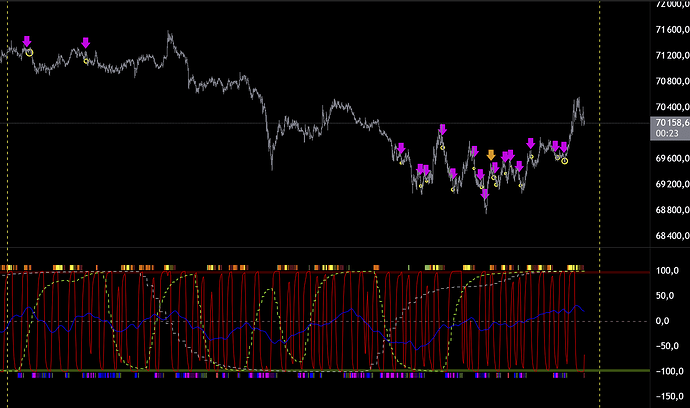Select the vertical dashed yellow line at right

click(599, 200)
